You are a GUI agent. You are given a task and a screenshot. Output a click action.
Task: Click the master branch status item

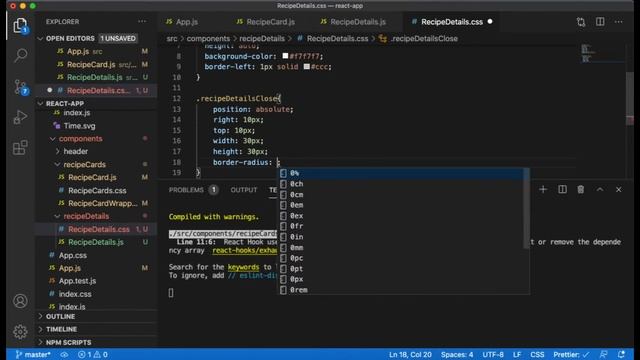pos(33,354)
